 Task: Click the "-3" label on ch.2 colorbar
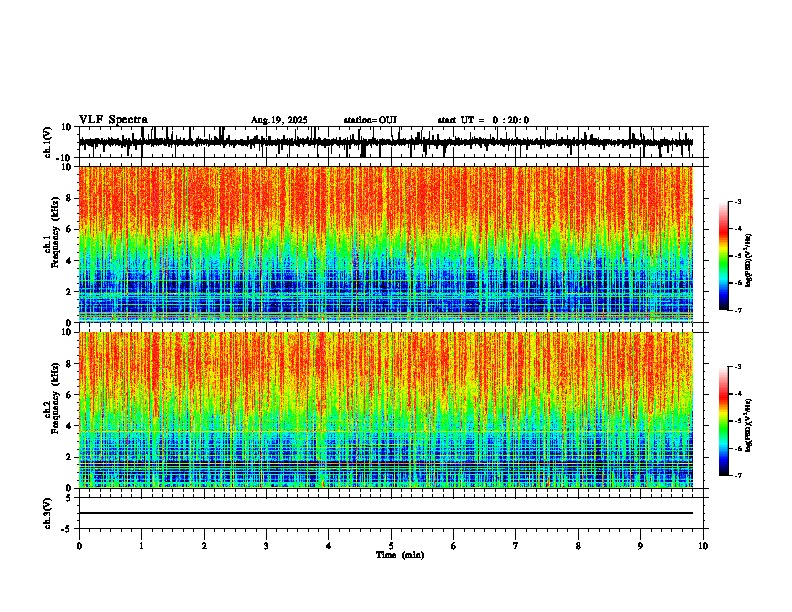[x=738, y=367]
